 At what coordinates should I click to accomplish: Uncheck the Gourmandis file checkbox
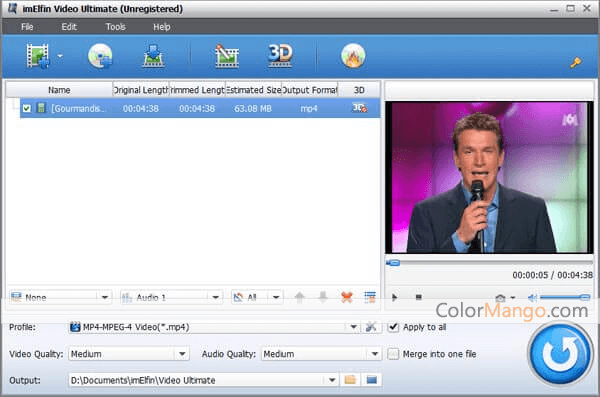pos(26,108)
